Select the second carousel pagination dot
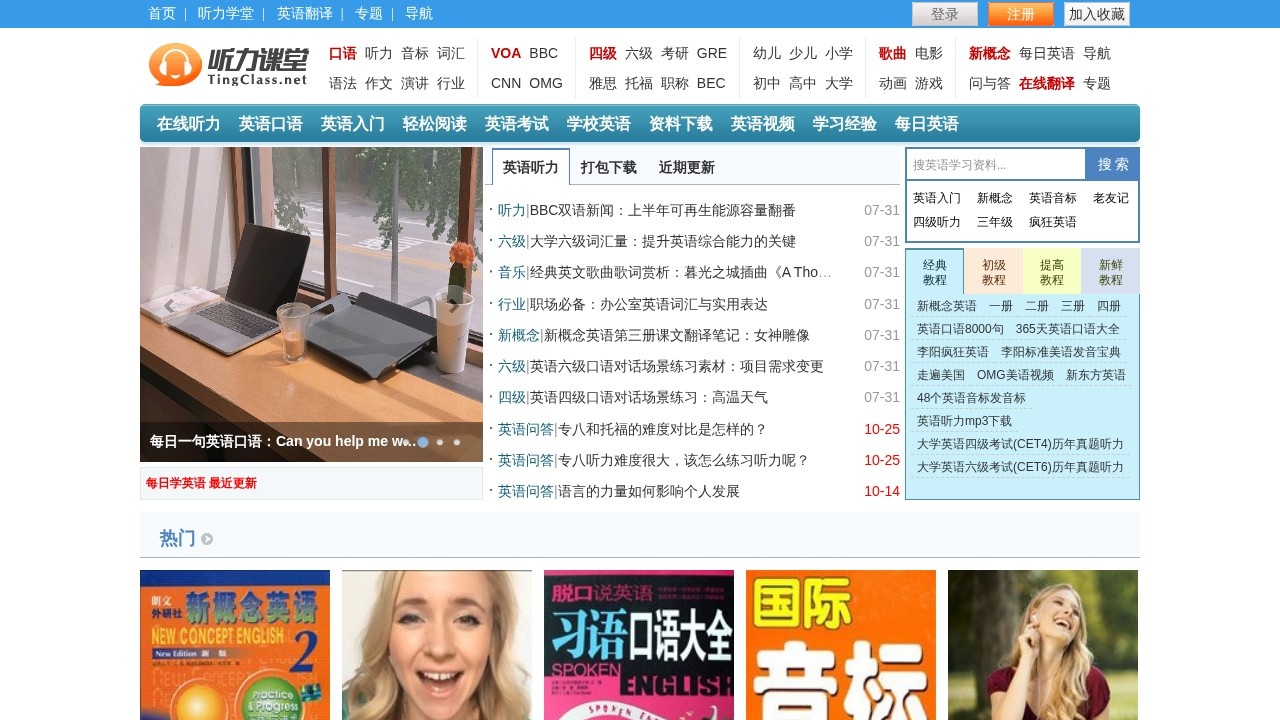Image resolution: width=1280 pixels, height=720 pixels. click(440, 441)
